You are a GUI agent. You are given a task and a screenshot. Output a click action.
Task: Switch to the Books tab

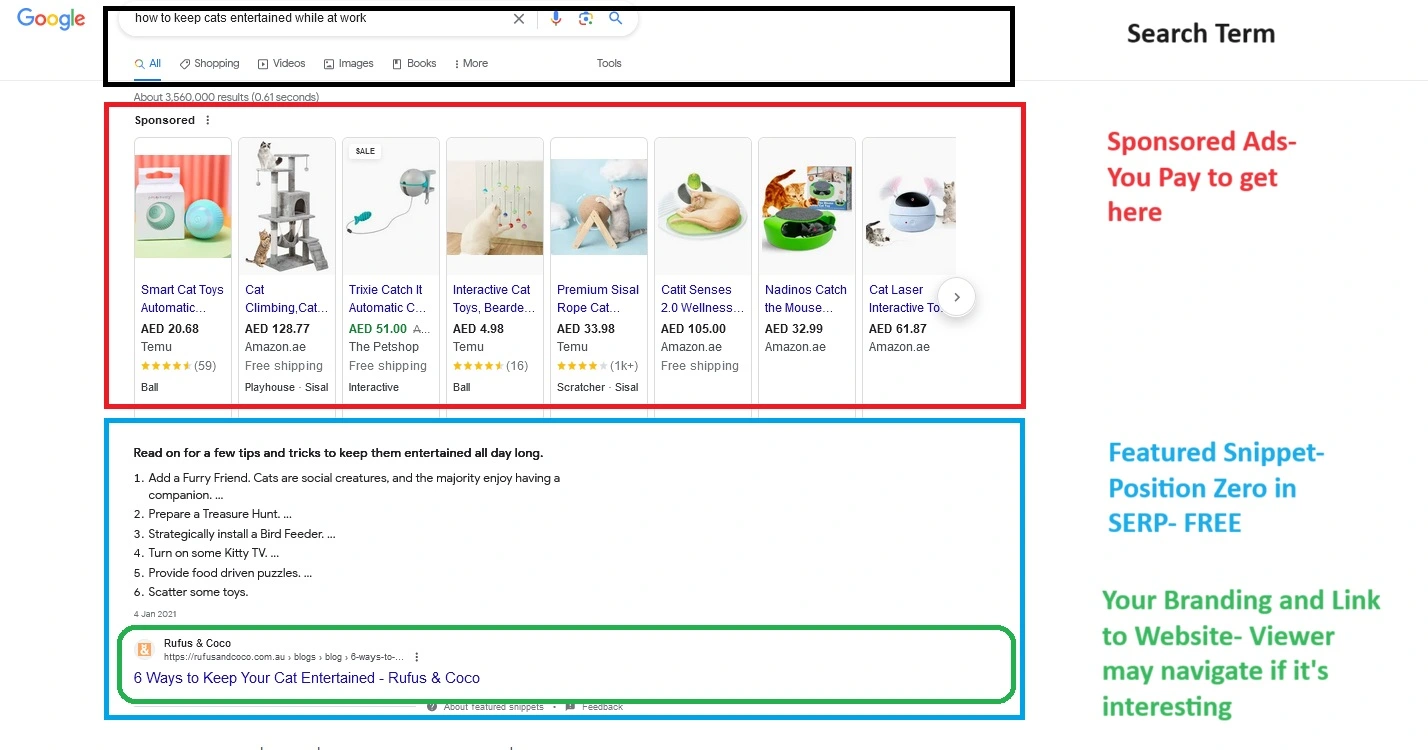[414, 63]
